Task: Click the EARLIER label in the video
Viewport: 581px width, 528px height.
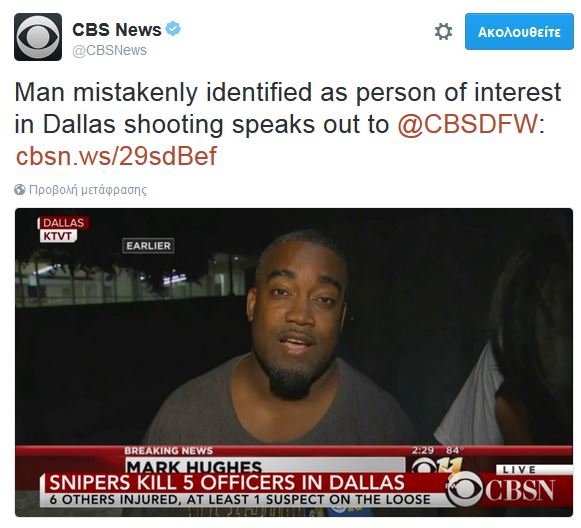Action: [148, 246]
